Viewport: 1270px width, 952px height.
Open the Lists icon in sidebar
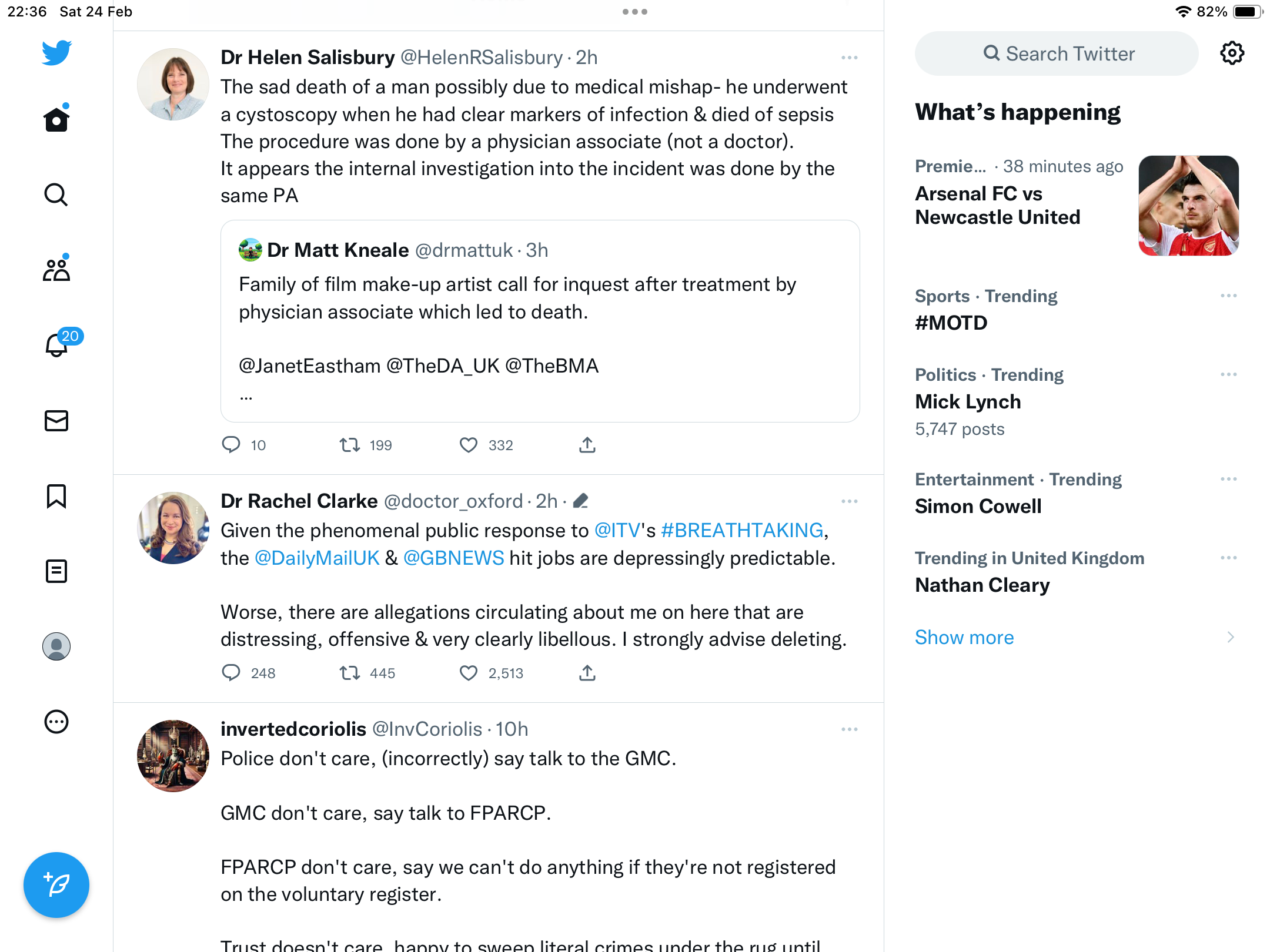point(56,571)
